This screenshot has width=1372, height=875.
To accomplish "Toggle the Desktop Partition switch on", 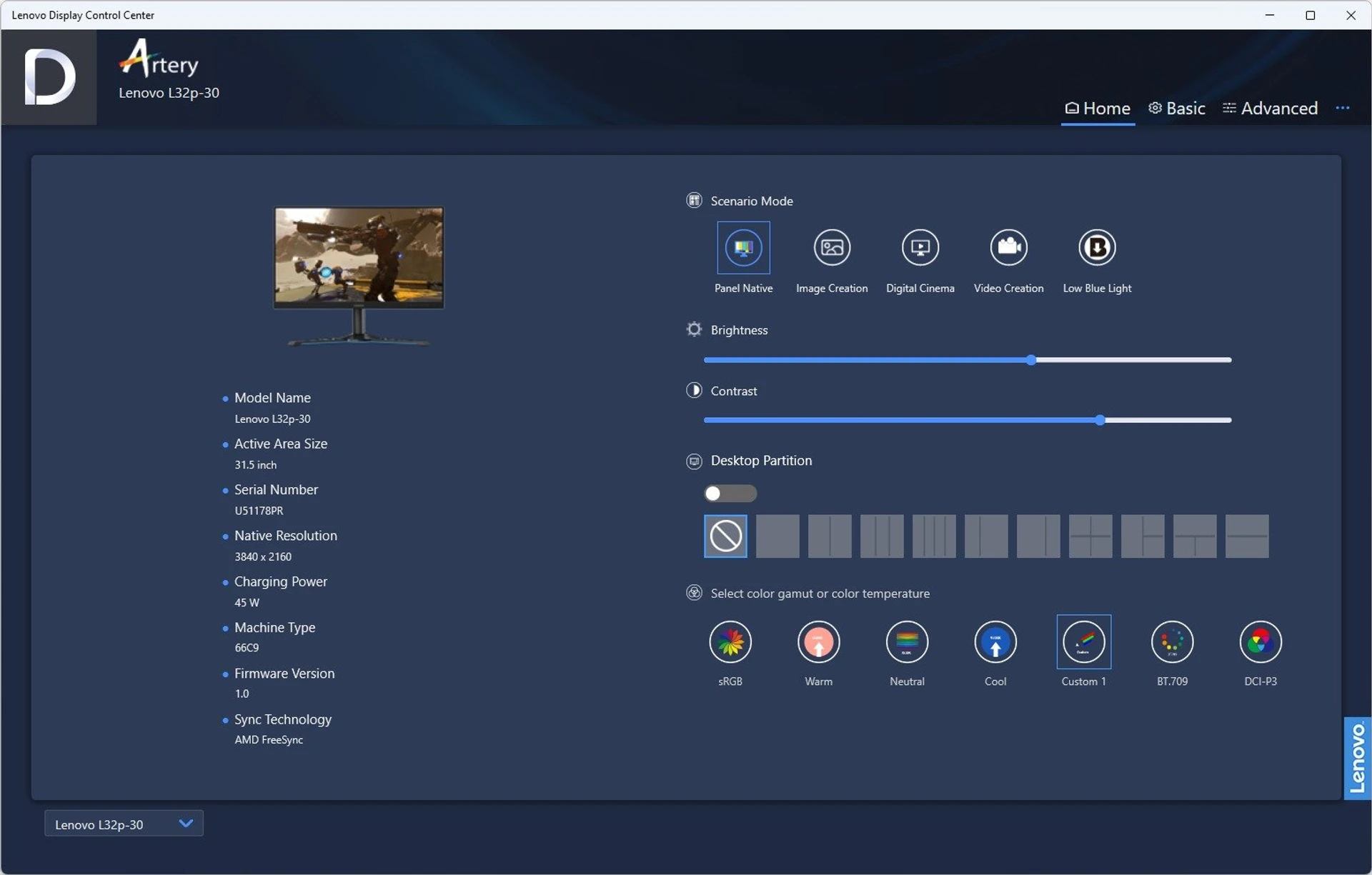I will (x=730, y=494).
